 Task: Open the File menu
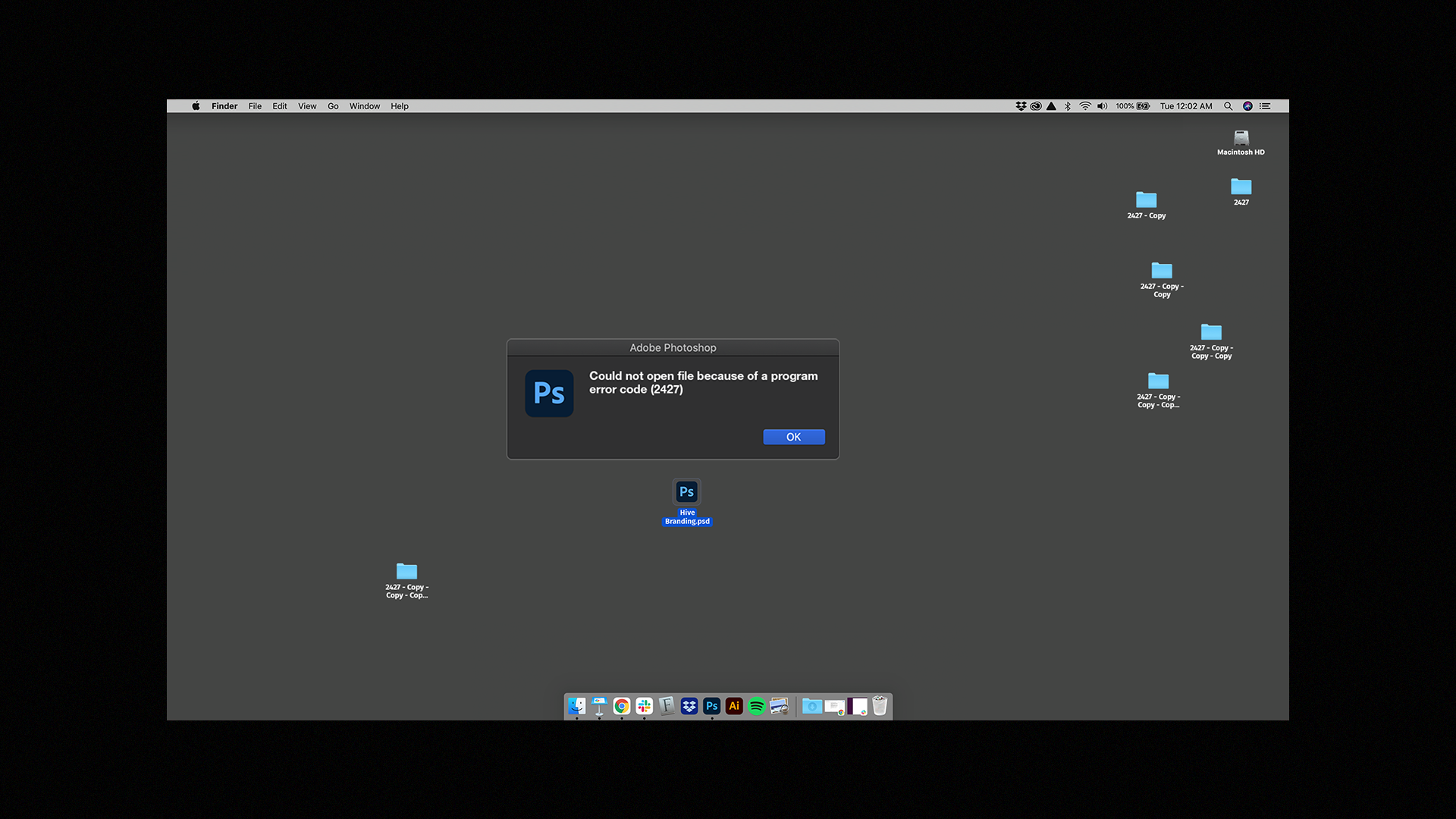click(255, 106)
